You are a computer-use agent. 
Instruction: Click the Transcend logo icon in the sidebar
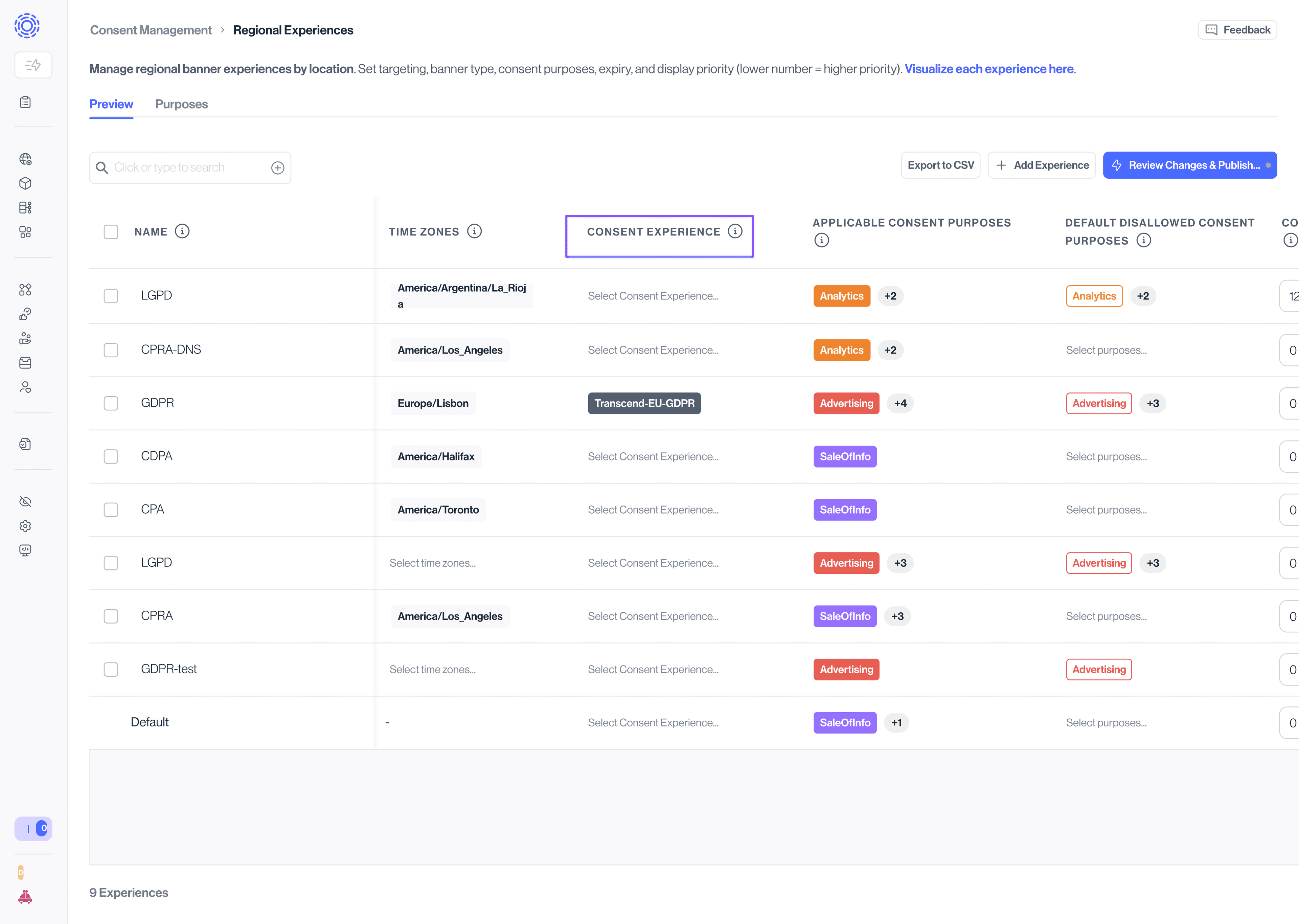(27, 26)
